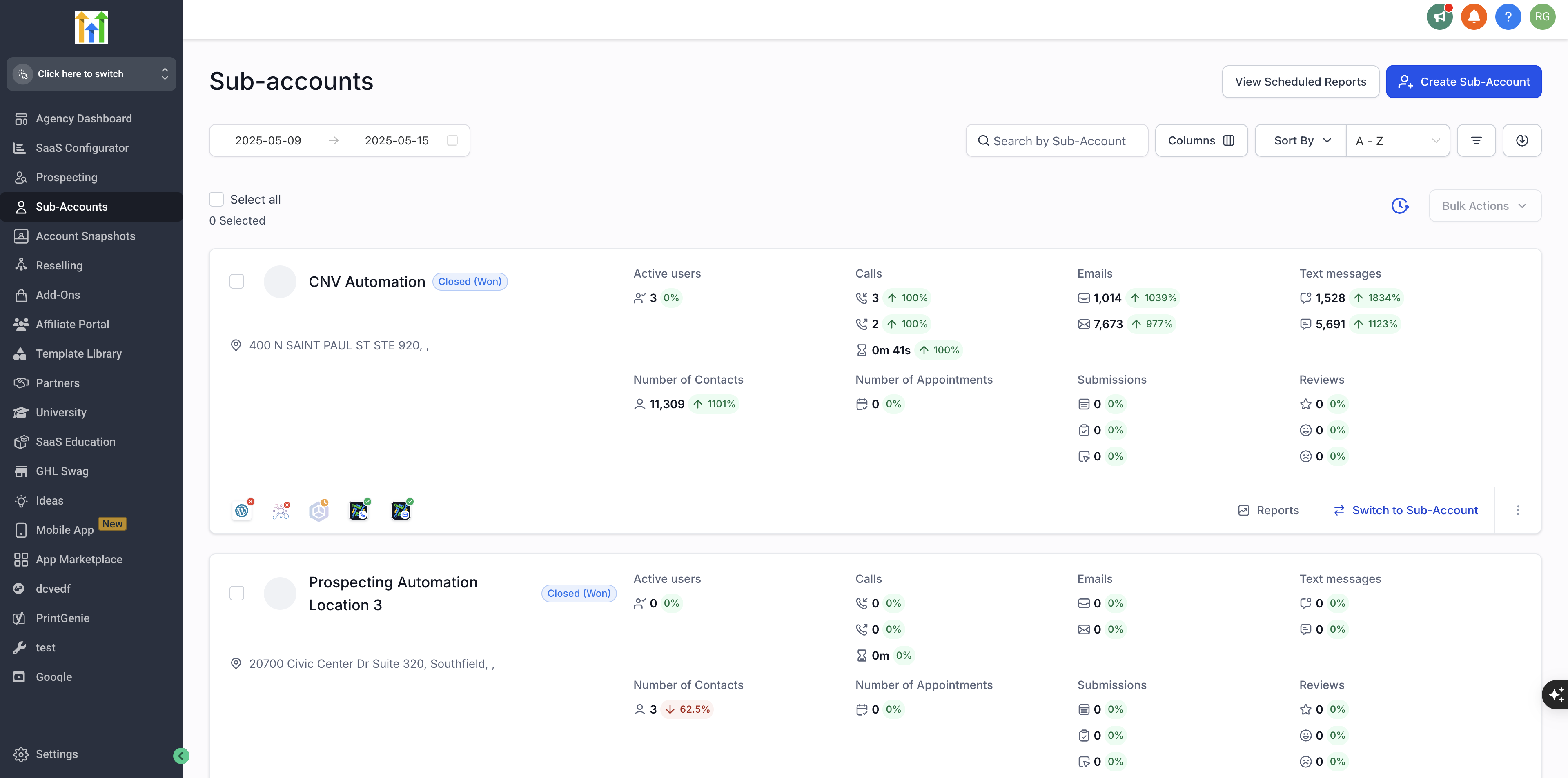1568x778 pixels.
Task: Open the announcements megaphone icon
Action: click(x=1439, y=16)
